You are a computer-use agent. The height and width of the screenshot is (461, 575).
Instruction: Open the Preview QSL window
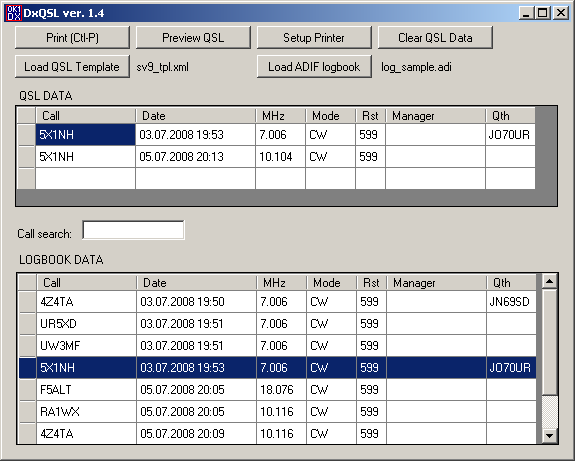(x=193, y=37)
